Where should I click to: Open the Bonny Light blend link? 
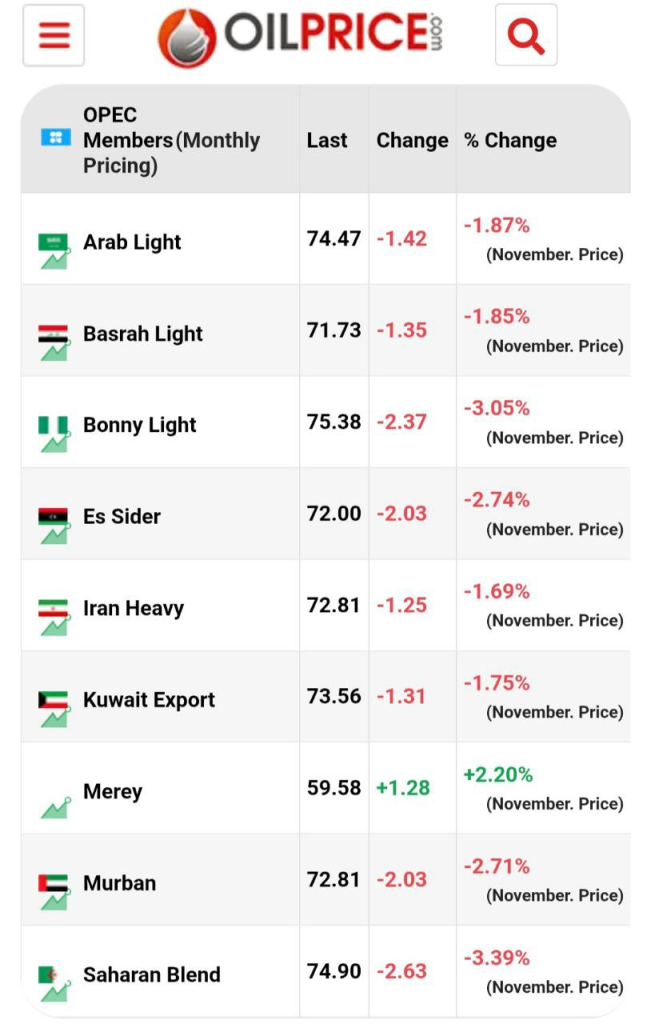click(x=139, y=425)
